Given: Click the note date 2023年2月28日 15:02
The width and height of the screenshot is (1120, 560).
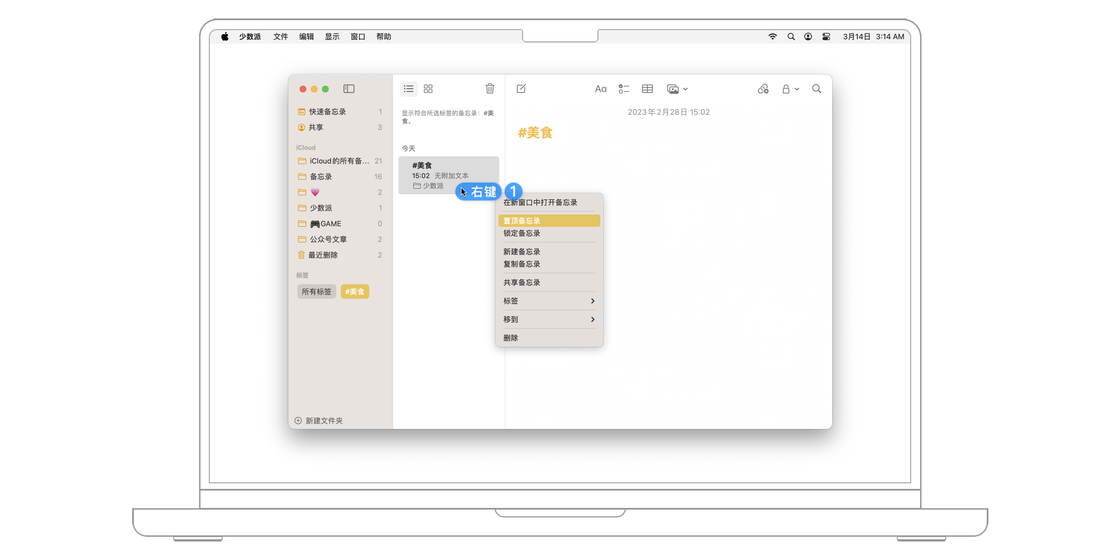Looking at the screenshot, I should (x=669, y=112).
